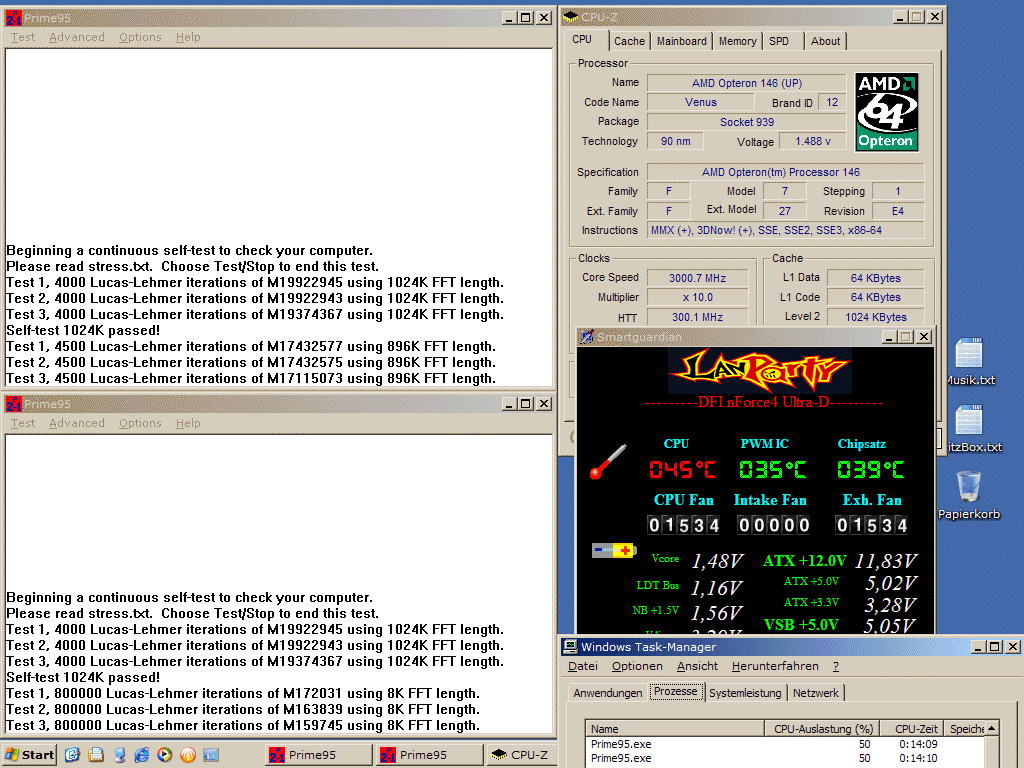Open Options menu in upper Prime95 window
1024x768 pixels.
coord(140,37)
